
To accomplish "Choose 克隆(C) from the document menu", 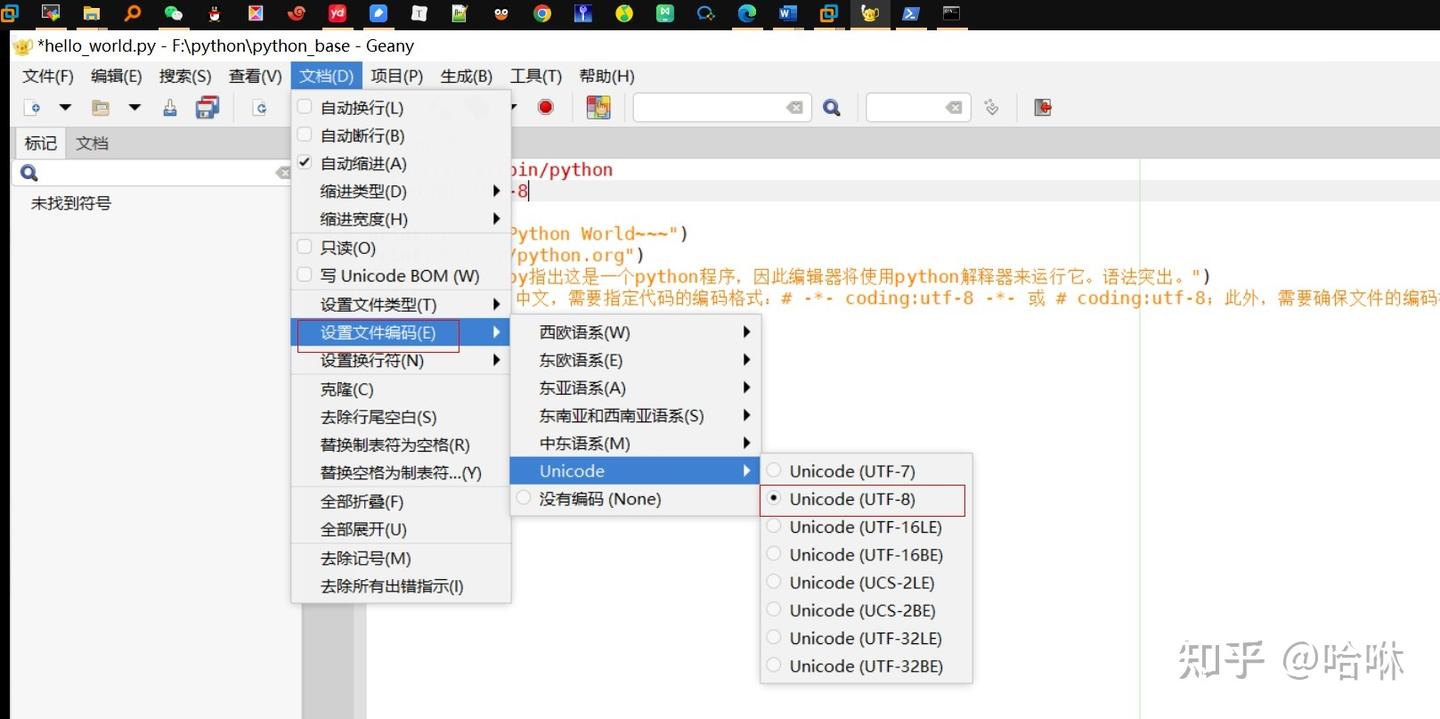I will pos(401,389).
